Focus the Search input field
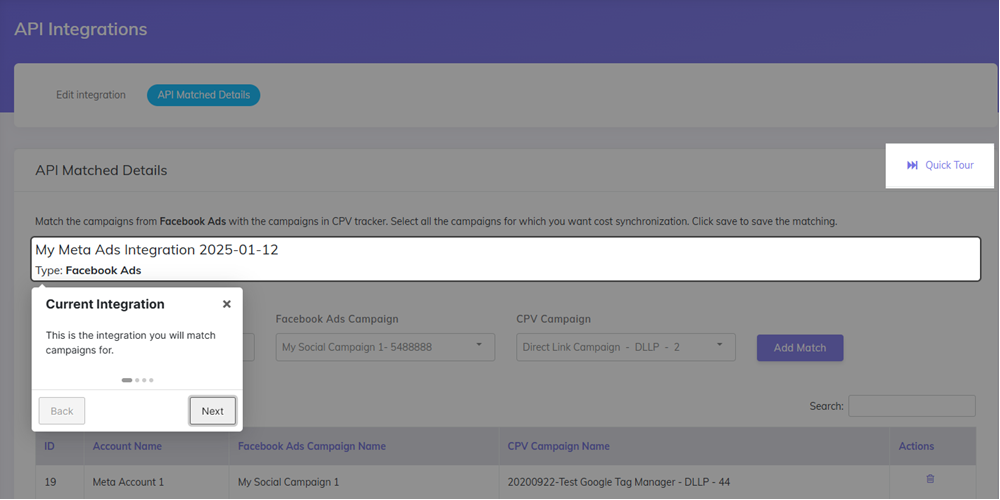1000x500 pixels. 911,406
